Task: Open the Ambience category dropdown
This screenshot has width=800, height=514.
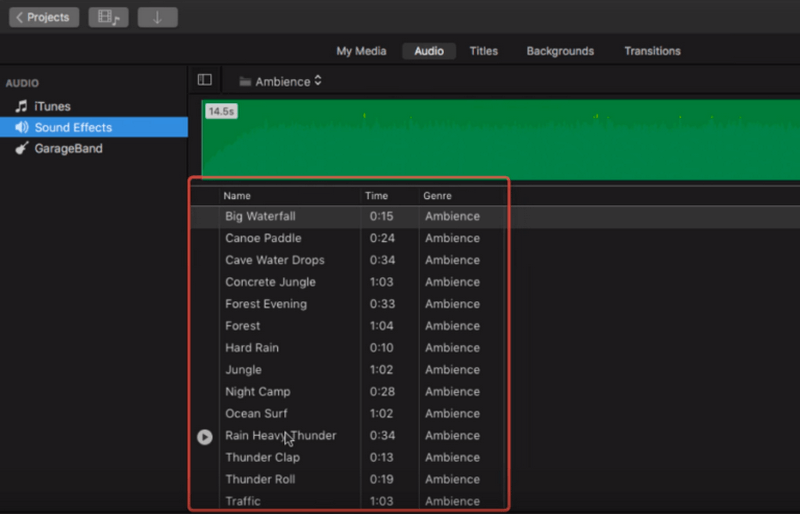Action: pyautogui.click(x=281, y=82)
